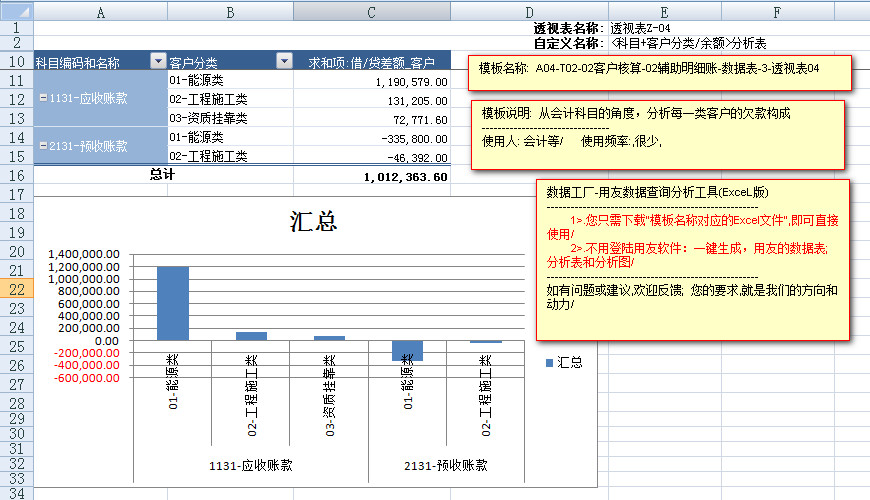Select the blue 汇总 legend marker
The image size is (870, 500).
pyautogui.click(x=549, y=362)
